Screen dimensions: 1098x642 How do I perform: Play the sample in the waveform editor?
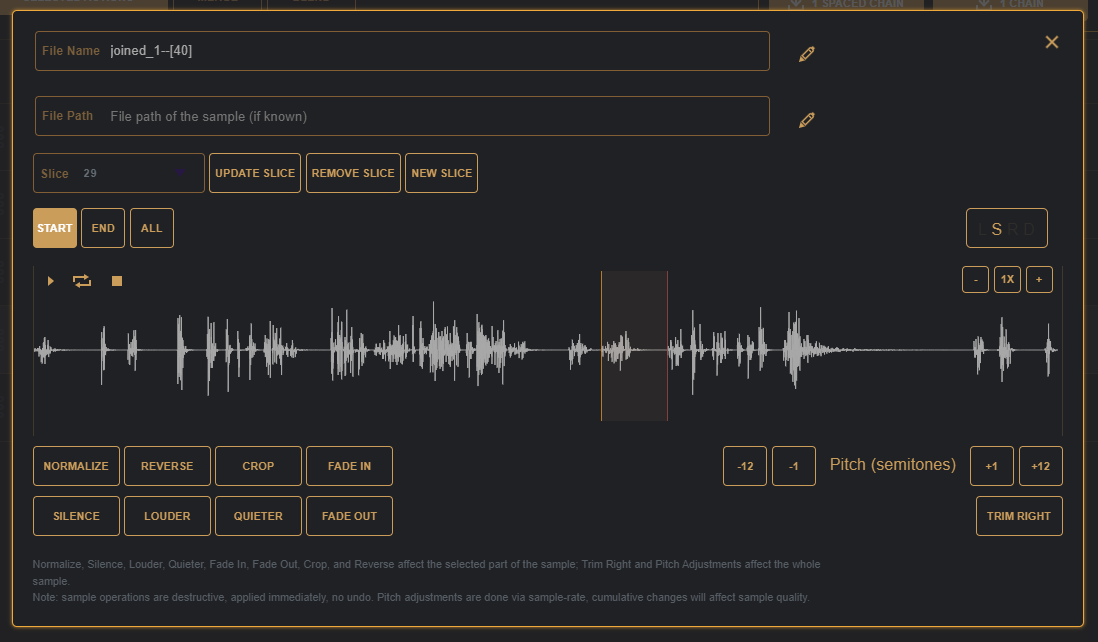[x=51, y=281]
